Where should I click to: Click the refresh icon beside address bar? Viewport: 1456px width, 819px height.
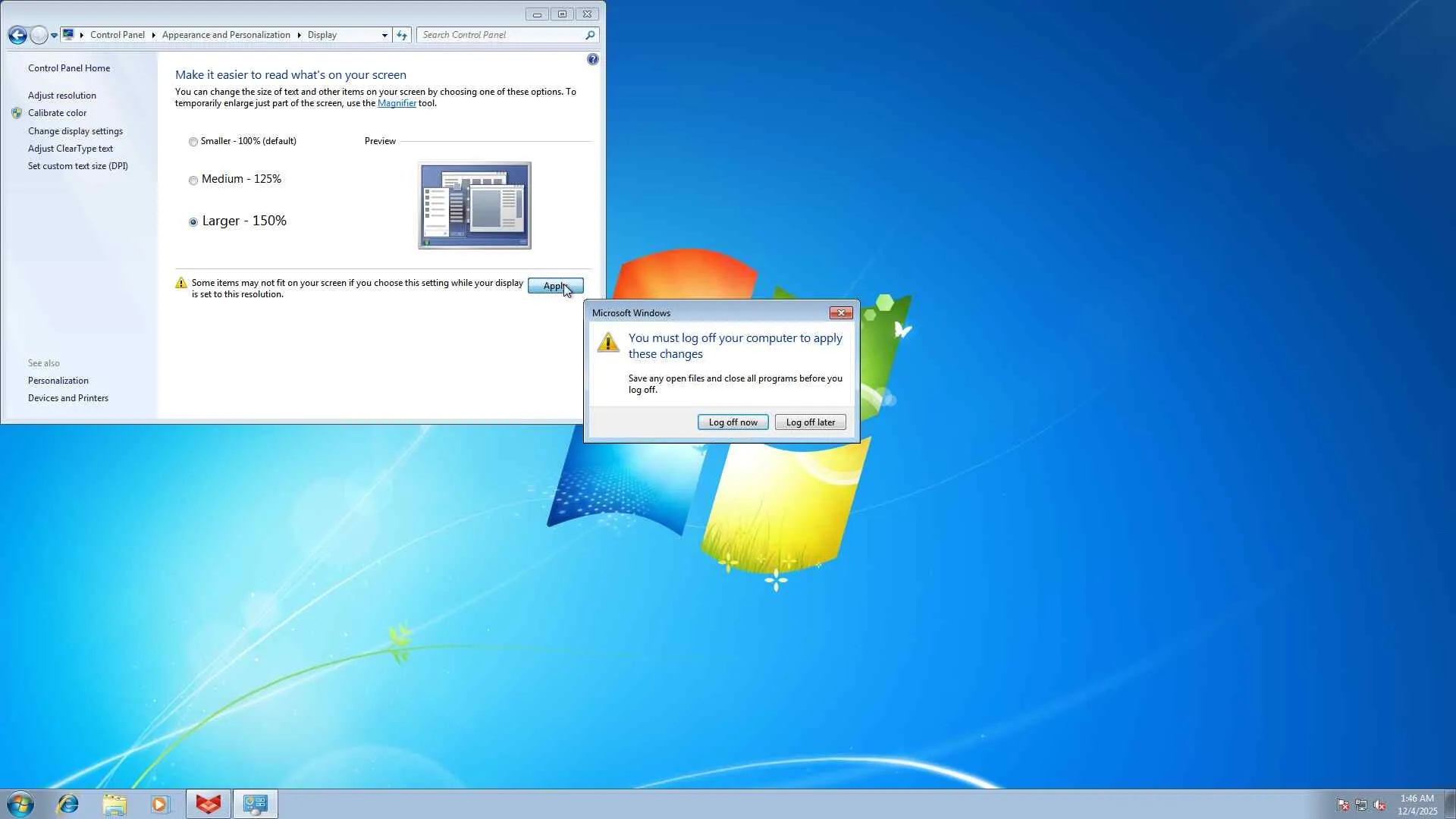tap(402, 35)
